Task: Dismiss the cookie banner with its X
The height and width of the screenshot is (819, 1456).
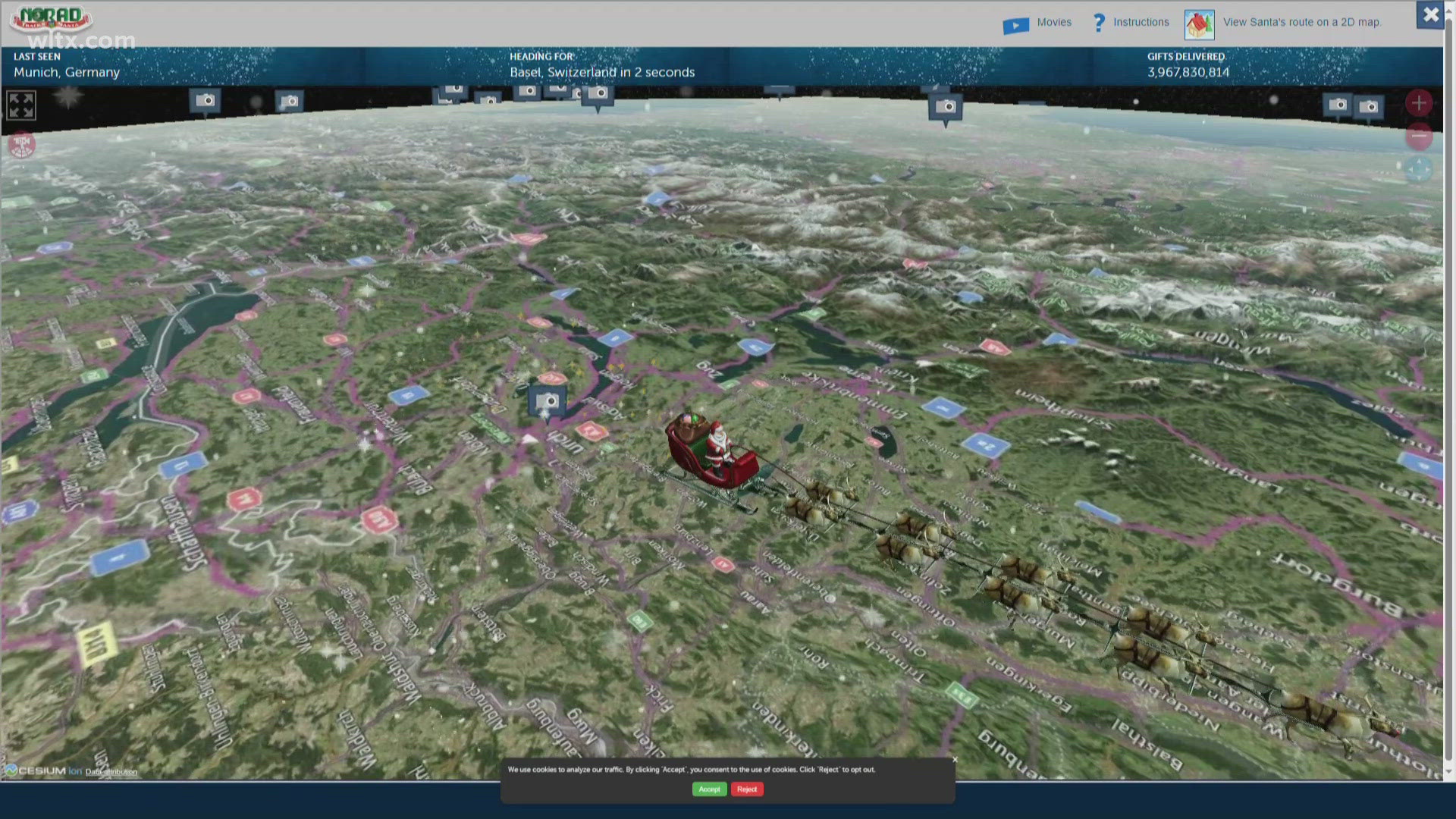Action: point(954,758)
